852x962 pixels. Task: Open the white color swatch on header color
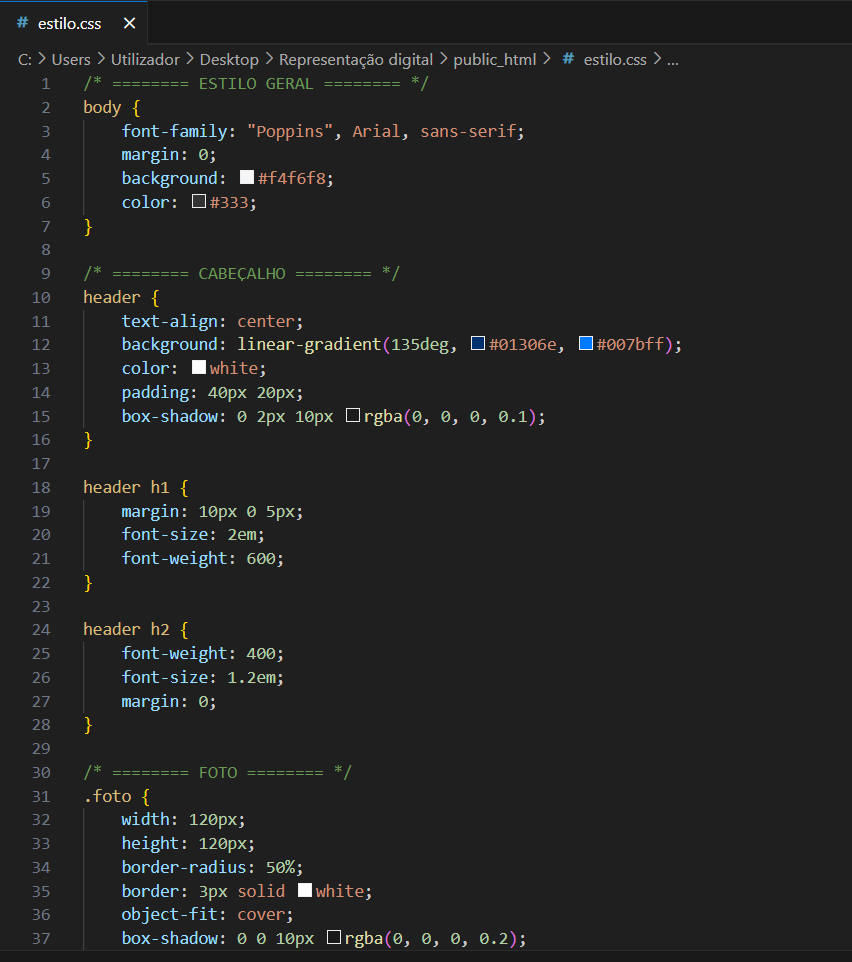(x=199, y=368)
